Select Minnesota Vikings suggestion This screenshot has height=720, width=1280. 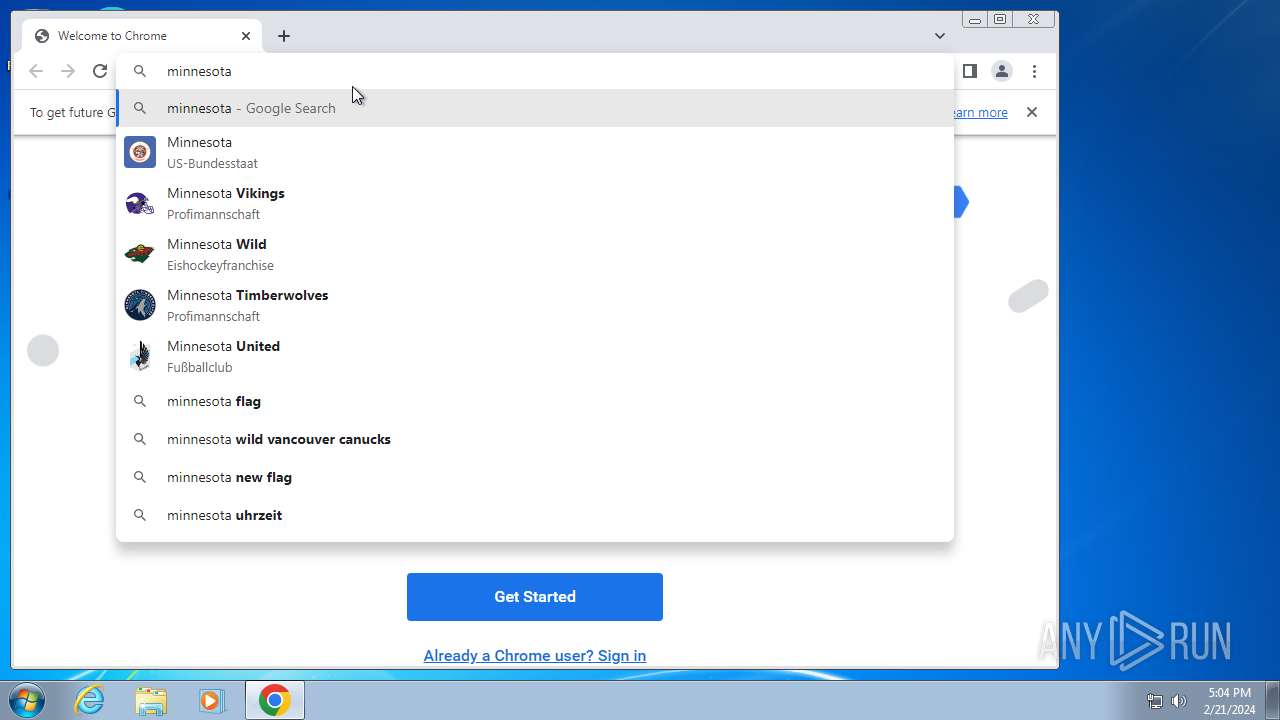point(535,203)
